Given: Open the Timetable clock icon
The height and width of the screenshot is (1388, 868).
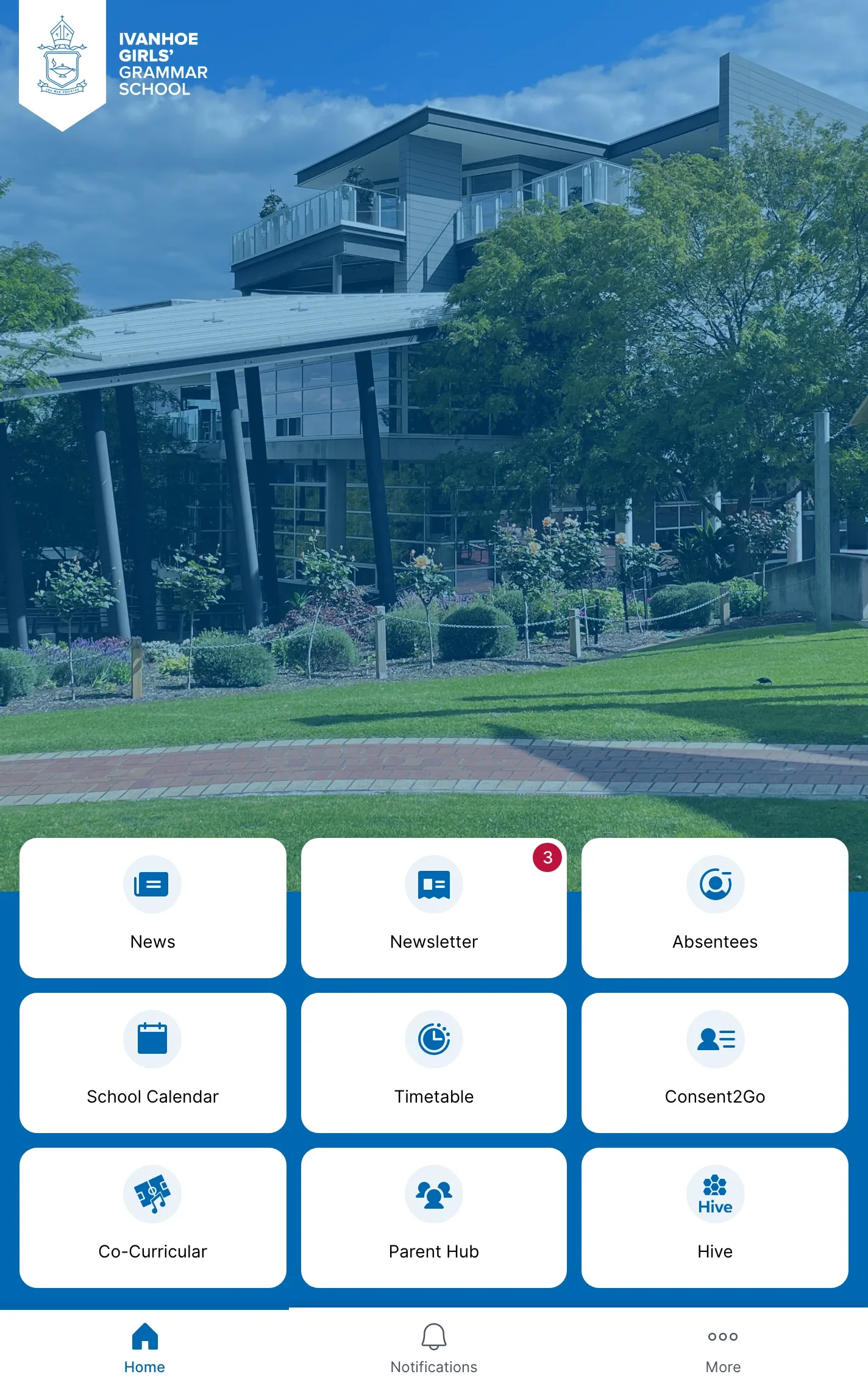Looking at the screenshot, I should pos(434,1039).
